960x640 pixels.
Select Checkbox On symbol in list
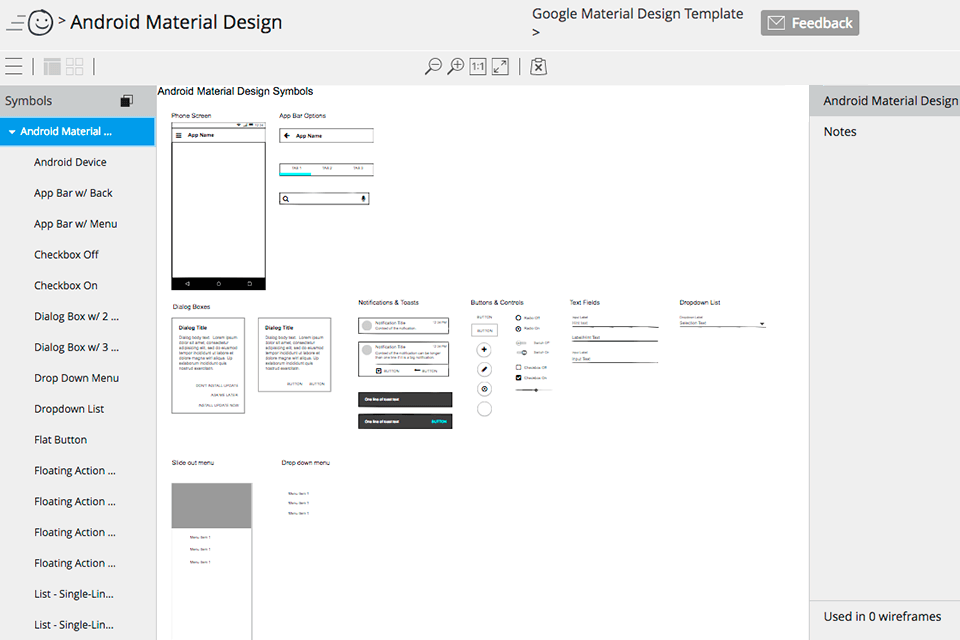(66, 285)
